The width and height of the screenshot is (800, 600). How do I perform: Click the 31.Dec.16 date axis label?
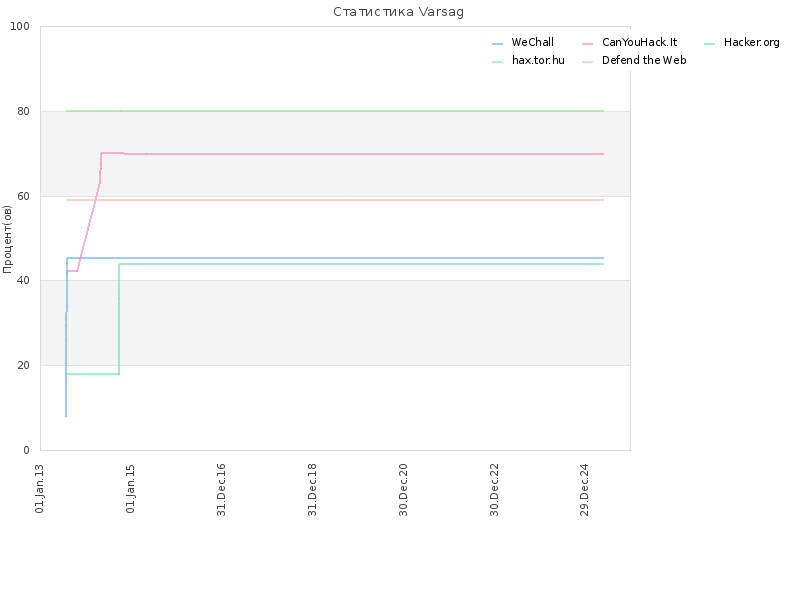221,490
